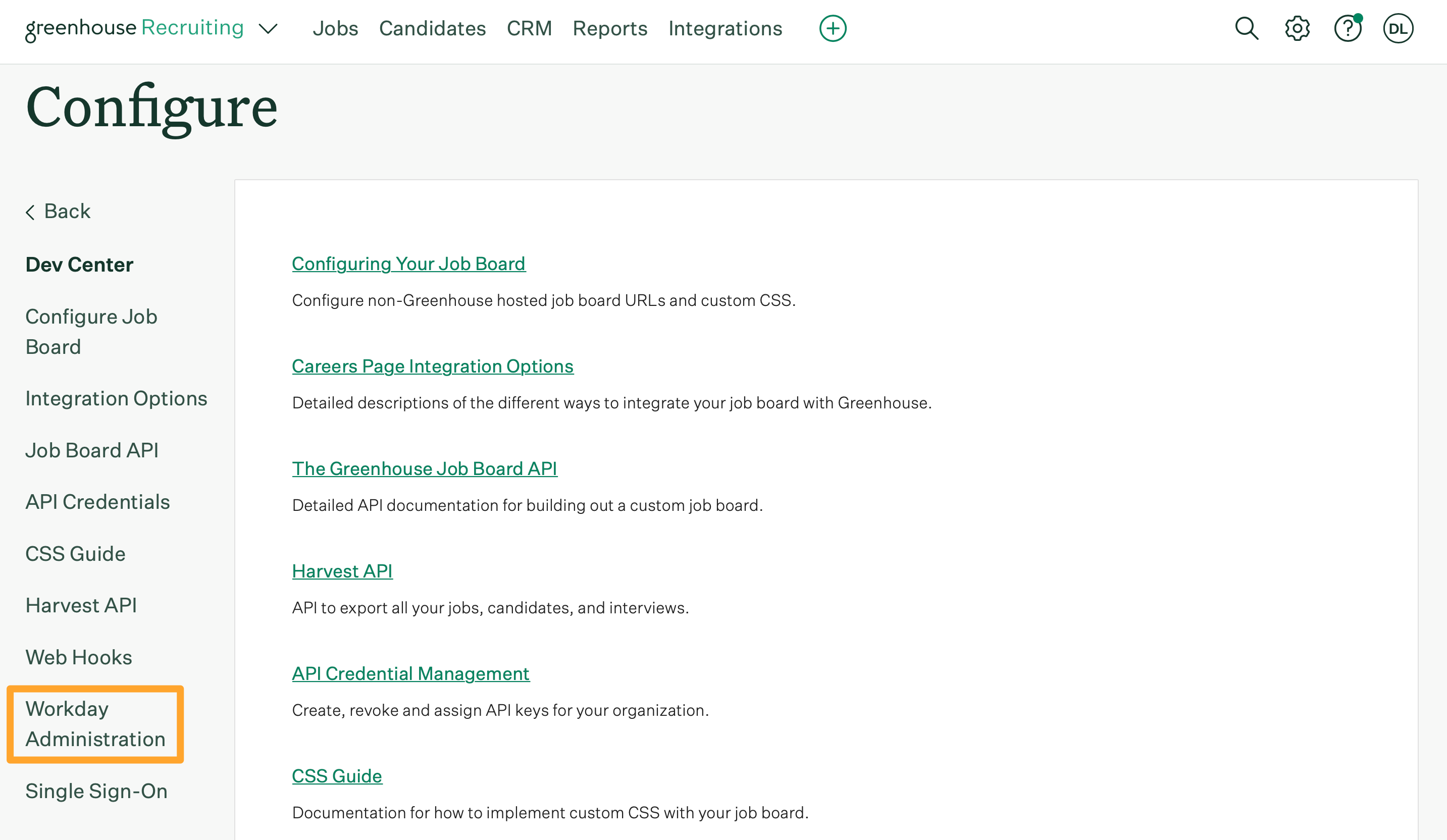Click the plus icon to create new item
This screenshot has height=840, width=1447.
(x=832, y=28)
